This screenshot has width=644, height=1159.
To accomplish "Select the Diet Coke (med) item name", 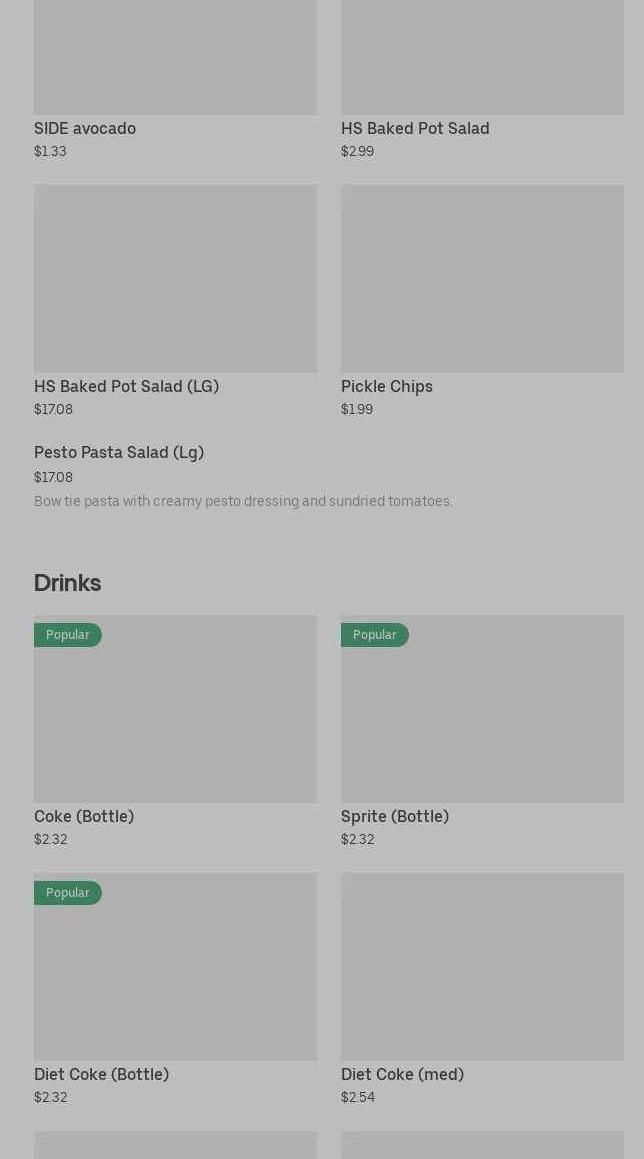I will 402,1075.
